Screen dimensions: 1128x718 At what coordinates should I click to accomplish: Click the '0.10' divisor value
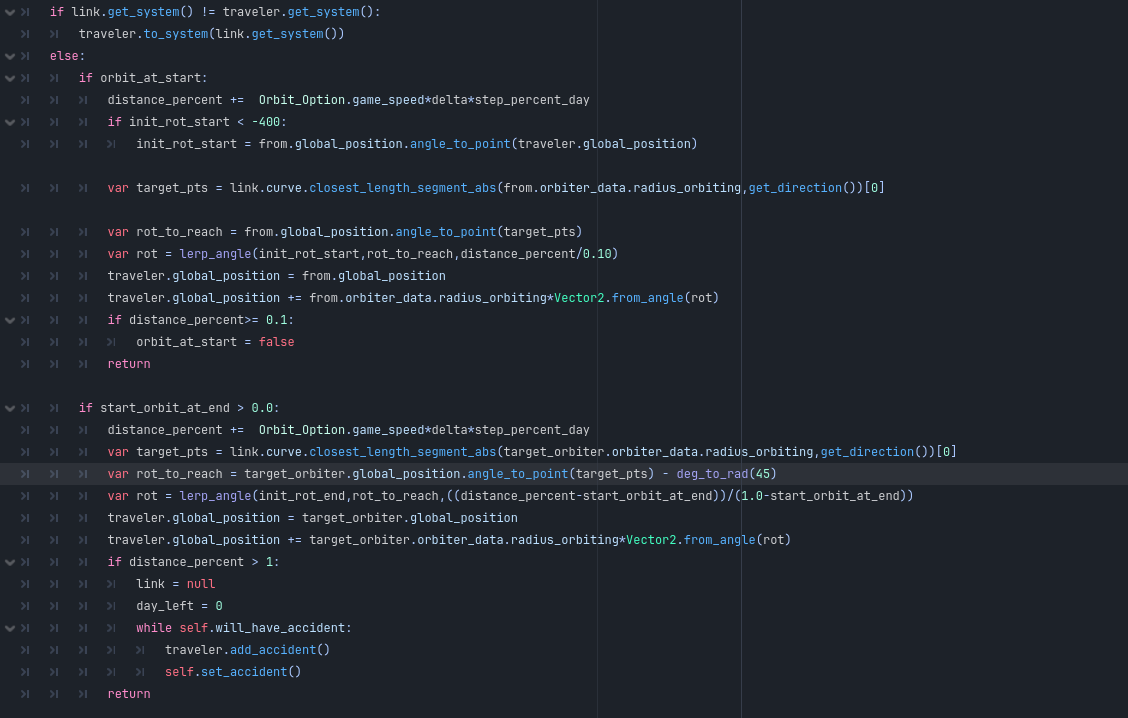pos(596,254)
